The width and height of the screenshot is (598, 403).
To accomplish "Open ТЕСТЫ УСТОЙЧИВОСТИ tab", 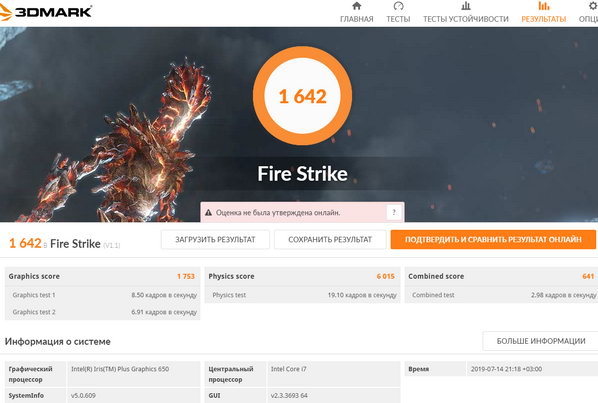I will pyautogui.click(x=466, y=19).
